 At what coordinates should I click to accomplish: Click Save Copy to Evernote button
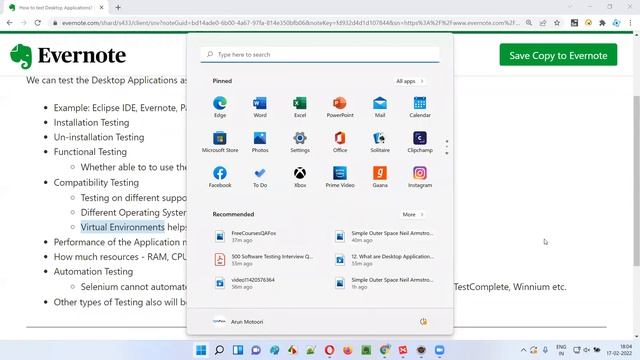[x=558, y=55]
